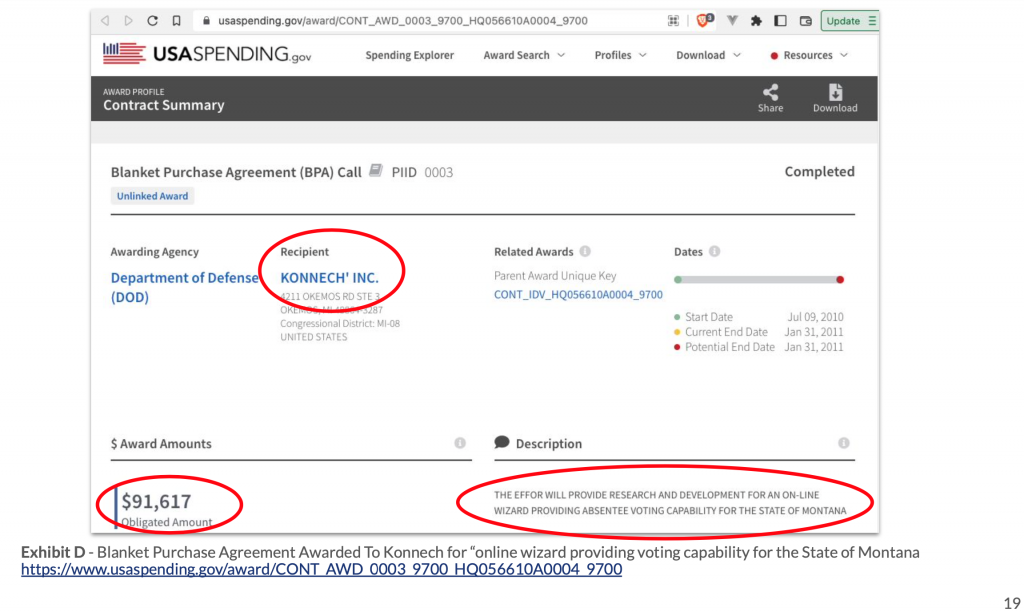Open the Brave Shields lion icon
The image size is (1024, 612).
704,20
